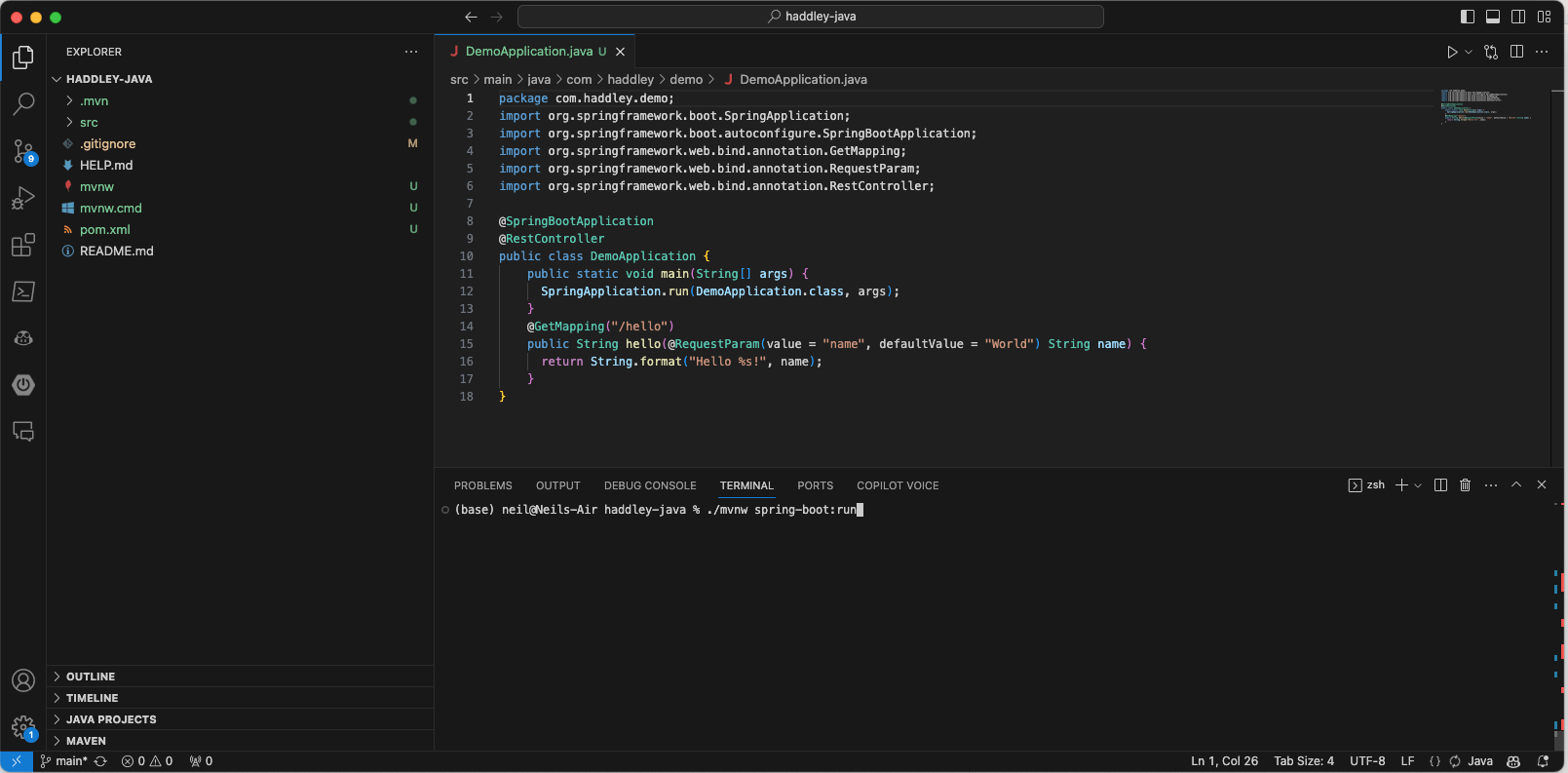Open the Extensions view

click(23, 245)
